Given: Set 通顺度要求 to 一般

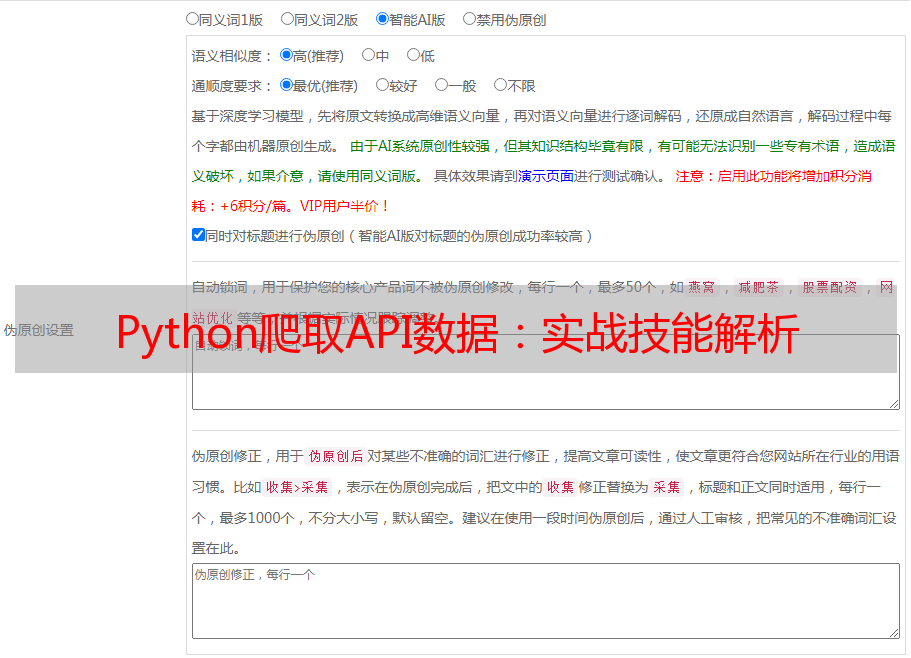Looking at the screenshot, I should [x=441, y=86].
